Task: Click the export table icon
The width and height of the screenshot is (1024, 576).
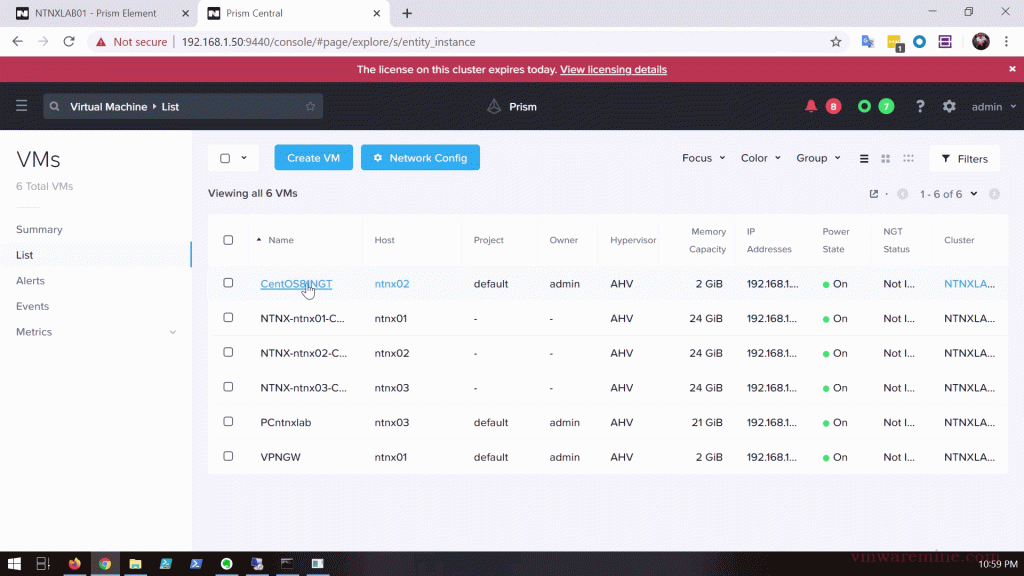Action: [x=874, y=194]
